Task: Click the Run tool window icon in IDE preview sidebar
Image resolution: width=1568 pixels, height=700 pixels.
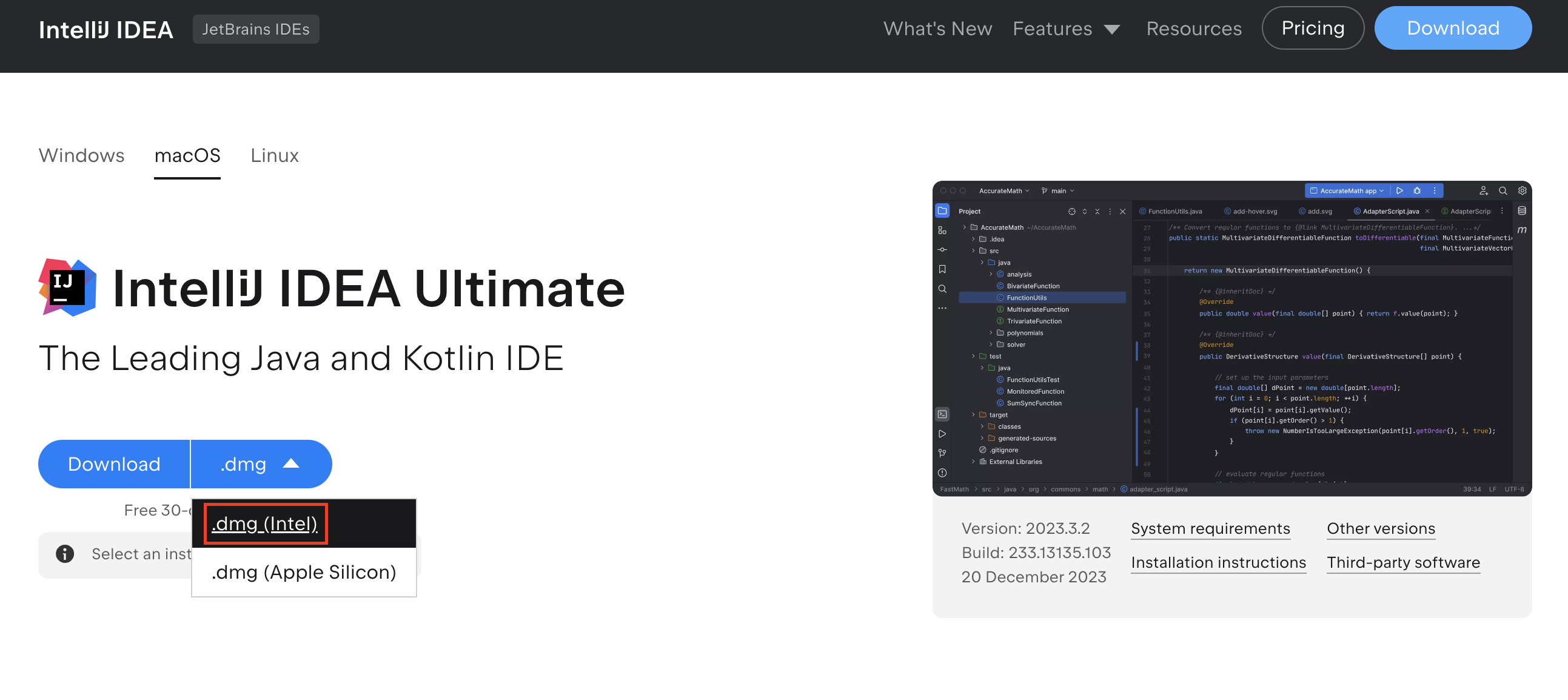Action: point(942,433)
